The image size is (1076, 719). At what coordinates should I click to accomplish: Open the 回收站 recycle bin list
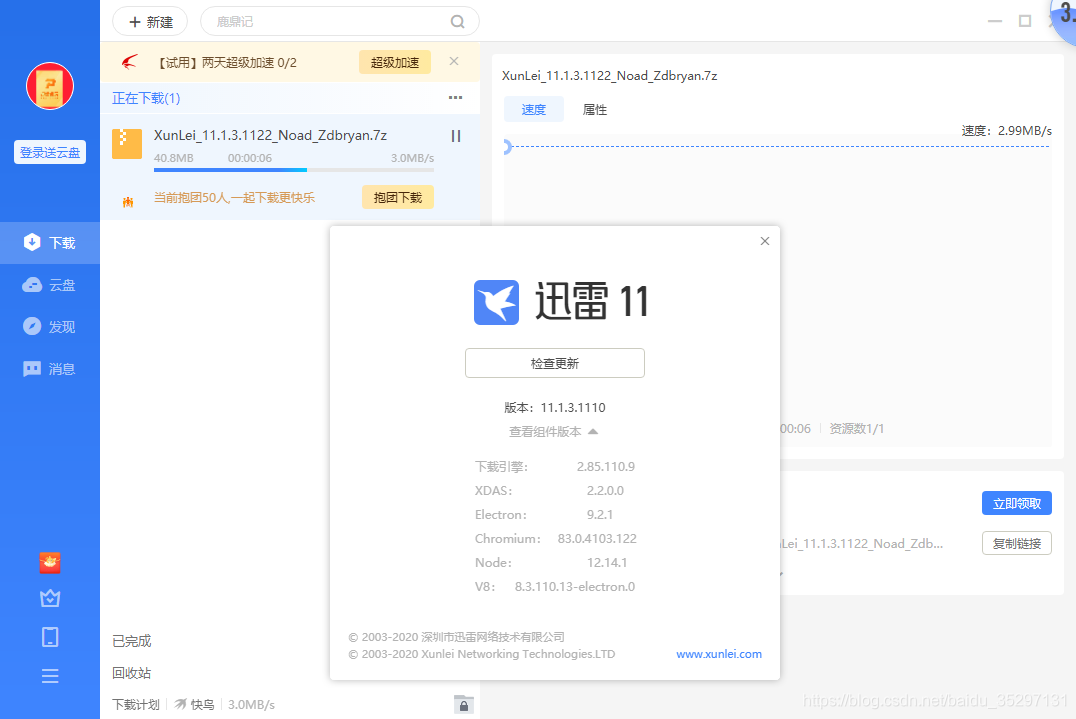(132, 673)
